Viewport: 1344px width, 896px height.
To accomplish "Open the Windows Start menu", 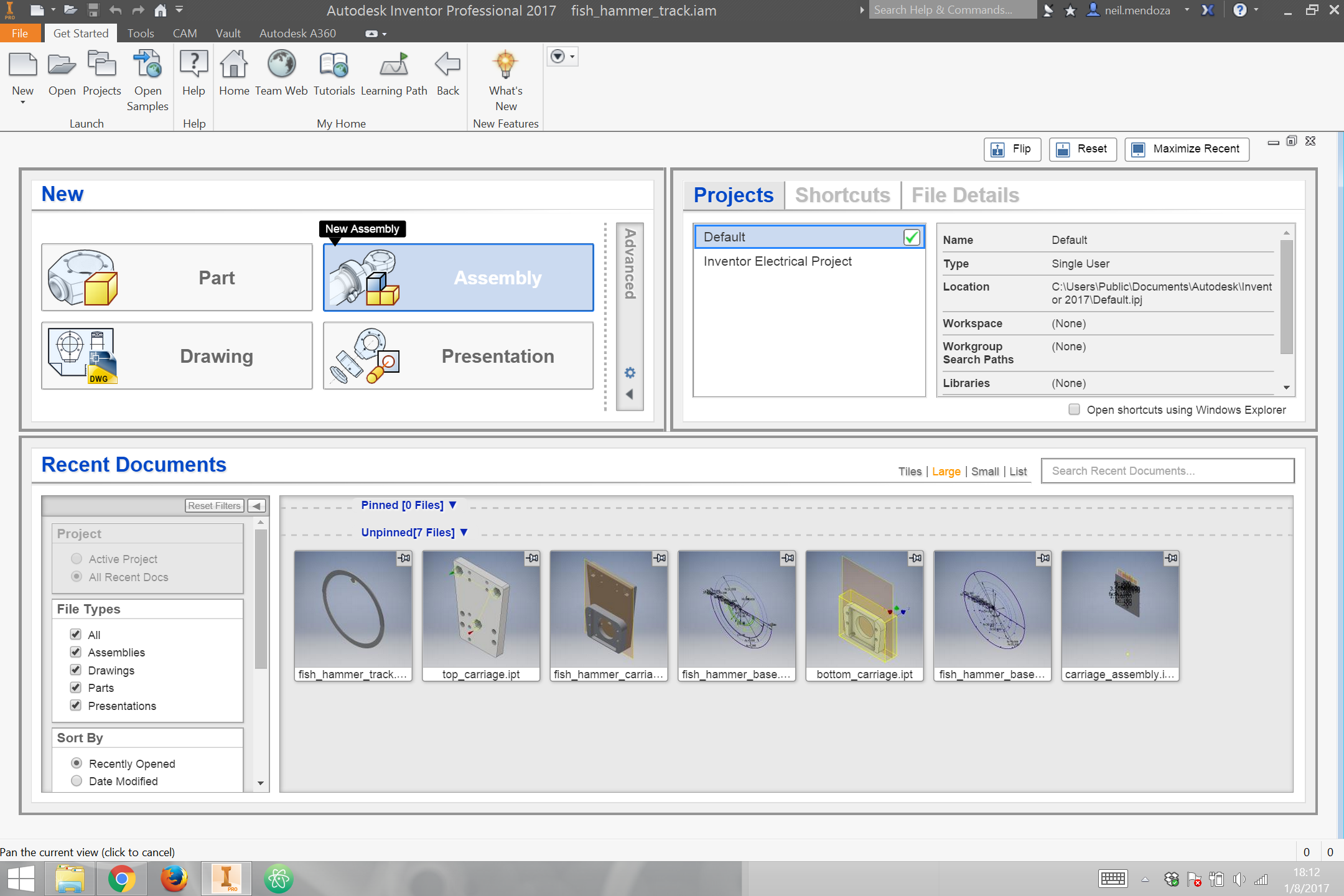I will (x=21, y=879).
